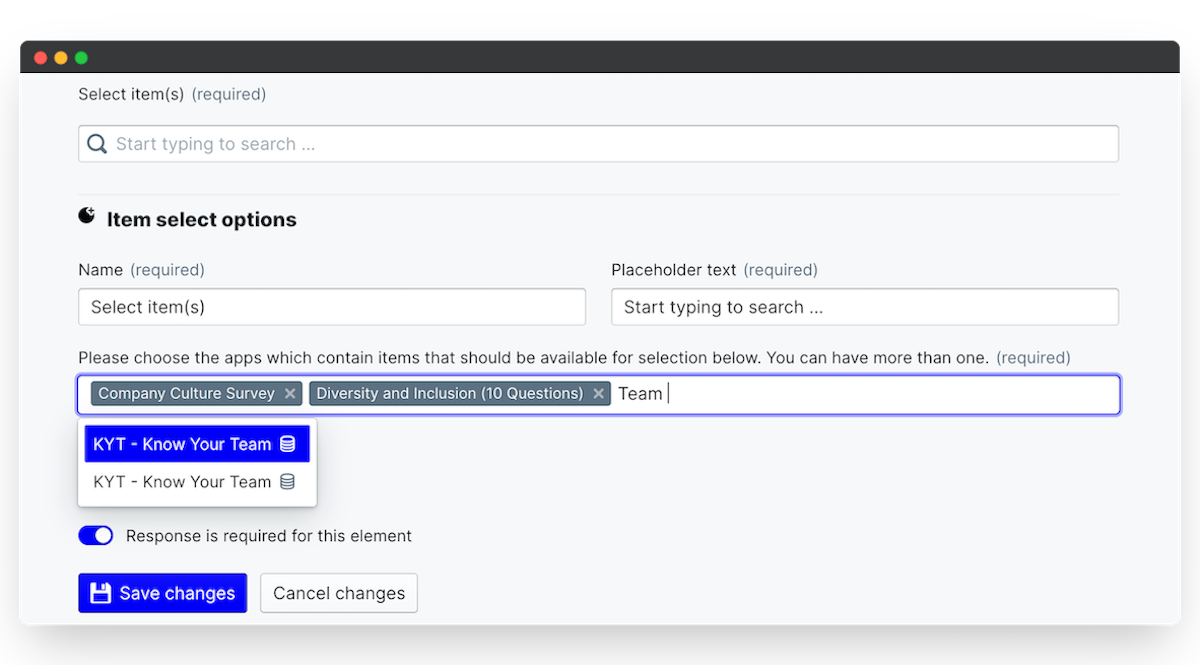Click the 'Name (required)' label
Screen dimensions: 1200x665
(141, 270)
